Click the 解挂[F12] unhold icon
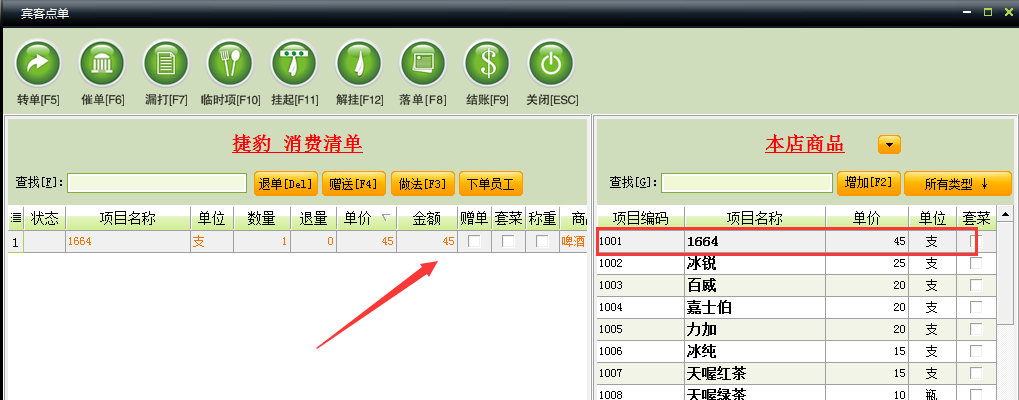The width and height of the screenshot is (1019, 400). tap(359, 63)
